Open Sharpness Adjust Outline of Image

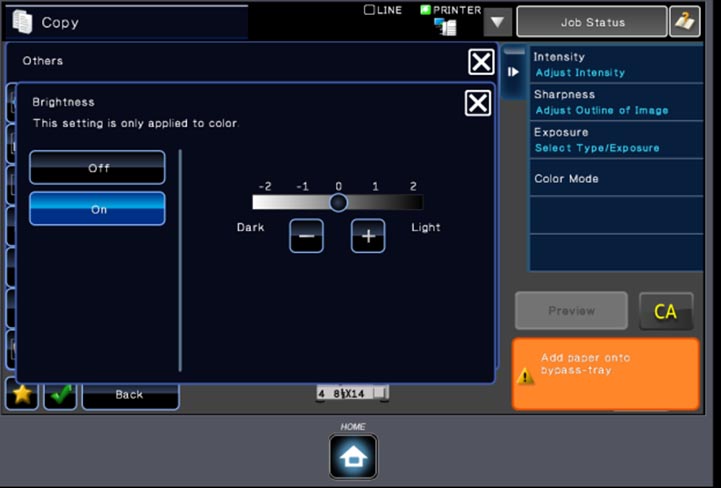pos(617,102)
